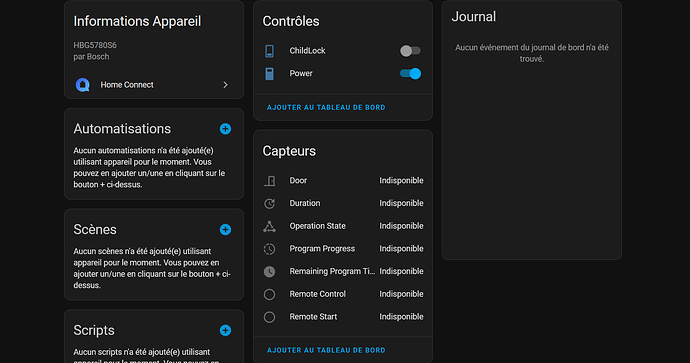The image size is (690, 363).
Task: Click the Automatisations heading
Action: 122,129
